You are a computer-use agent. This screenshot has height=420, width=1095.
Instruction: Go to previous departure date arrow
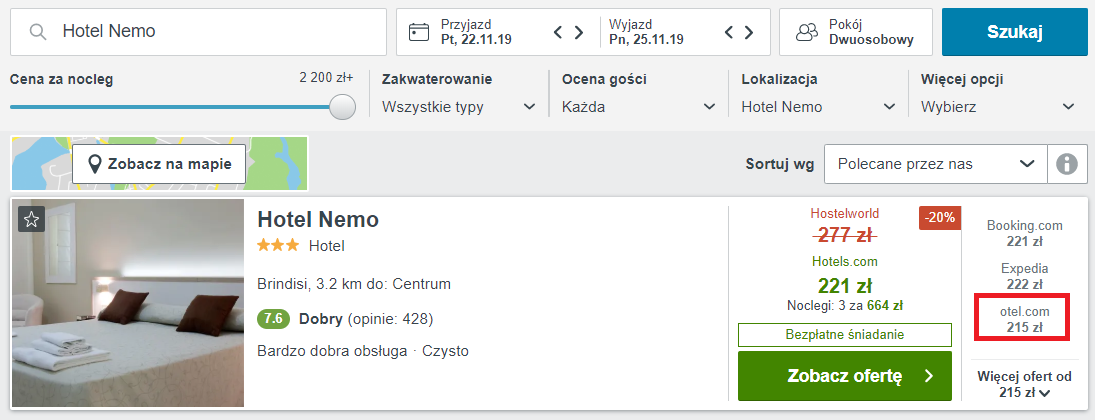(x=729, y=32)
